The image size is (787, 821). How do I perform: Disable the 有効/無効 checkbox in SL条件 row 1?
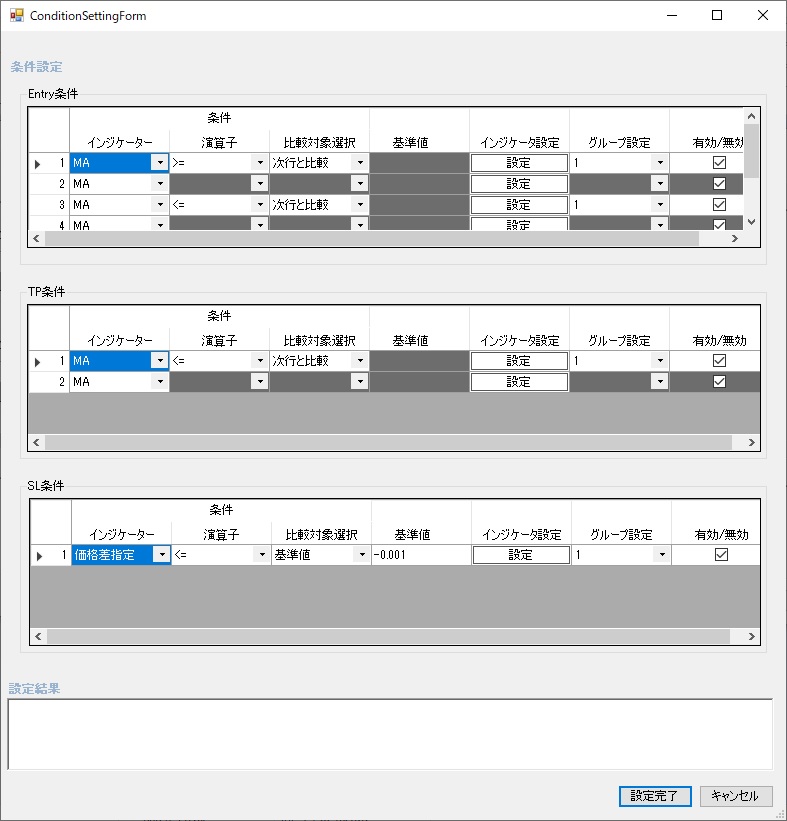[x=720, y=555]
